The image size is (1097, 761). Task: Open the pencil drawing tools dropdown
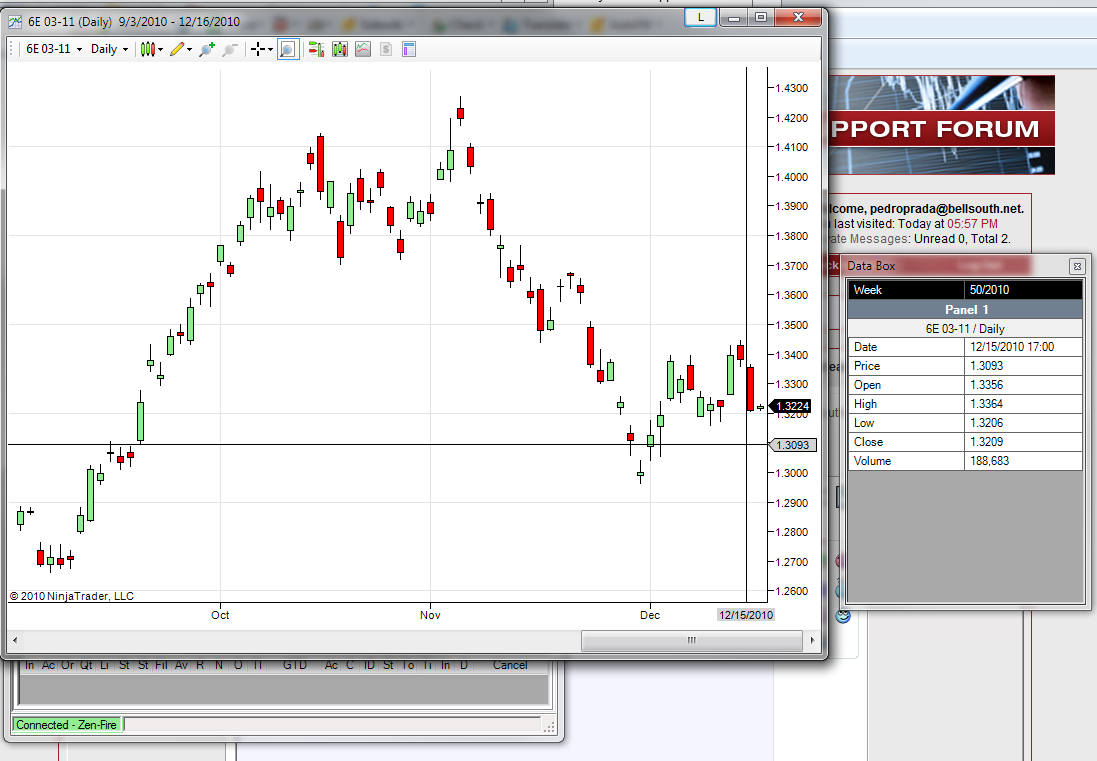click(x=181, y=49)
